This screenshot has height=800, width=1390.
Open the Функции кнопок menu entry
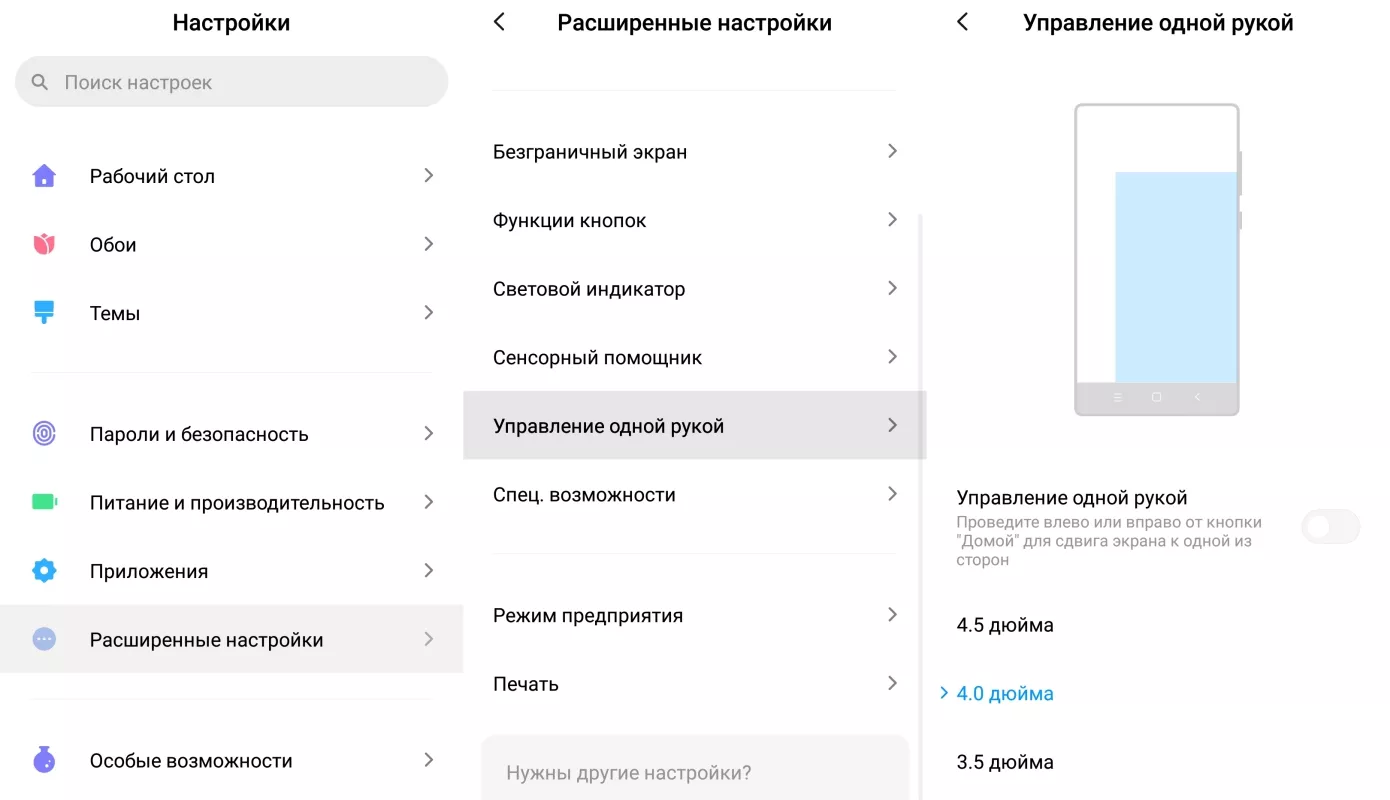pyautogui.click(x=695, y=220)
